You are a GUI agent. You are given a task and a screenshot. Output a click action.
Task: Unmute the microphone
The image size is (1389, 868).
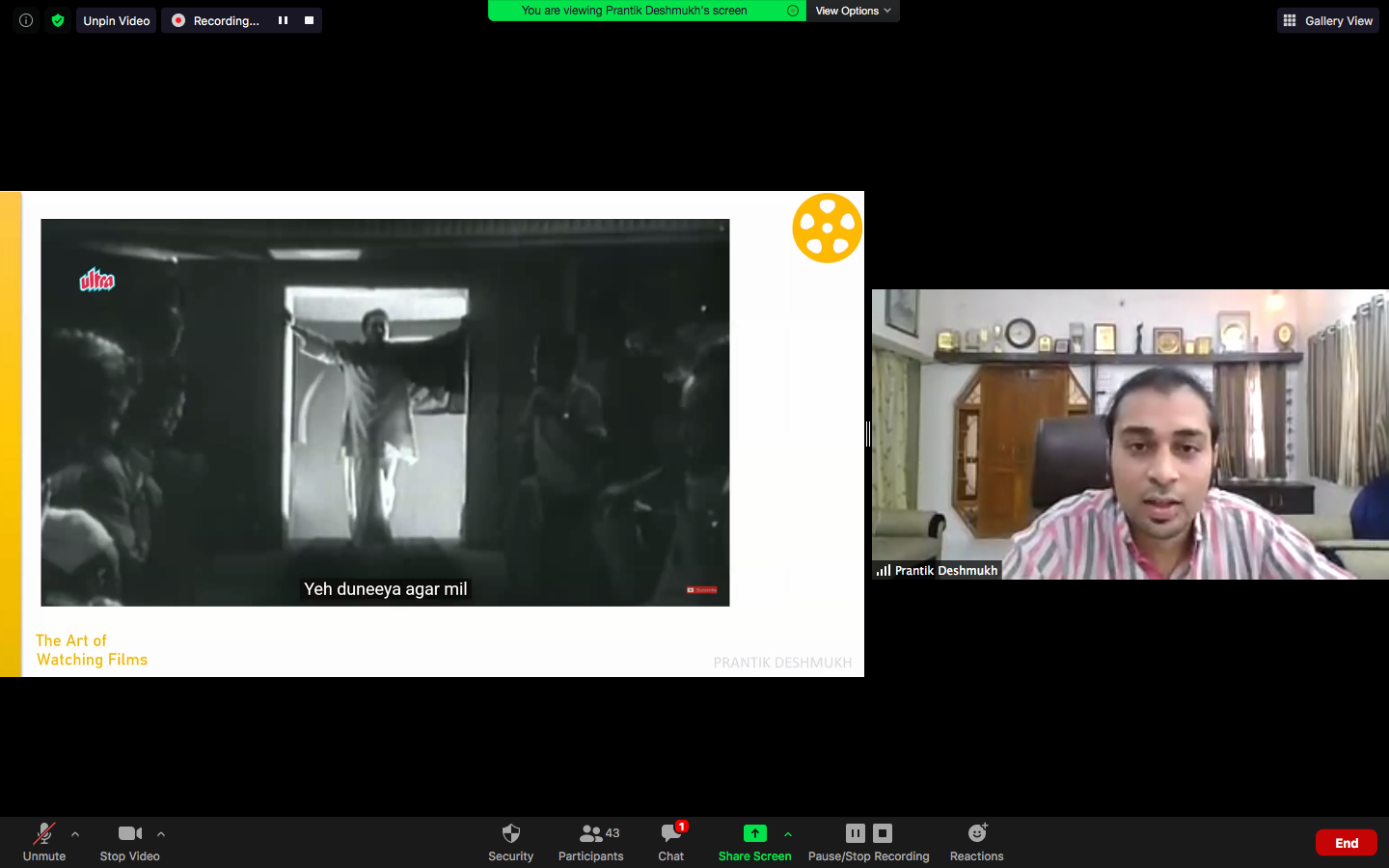[x=44, y=841]
